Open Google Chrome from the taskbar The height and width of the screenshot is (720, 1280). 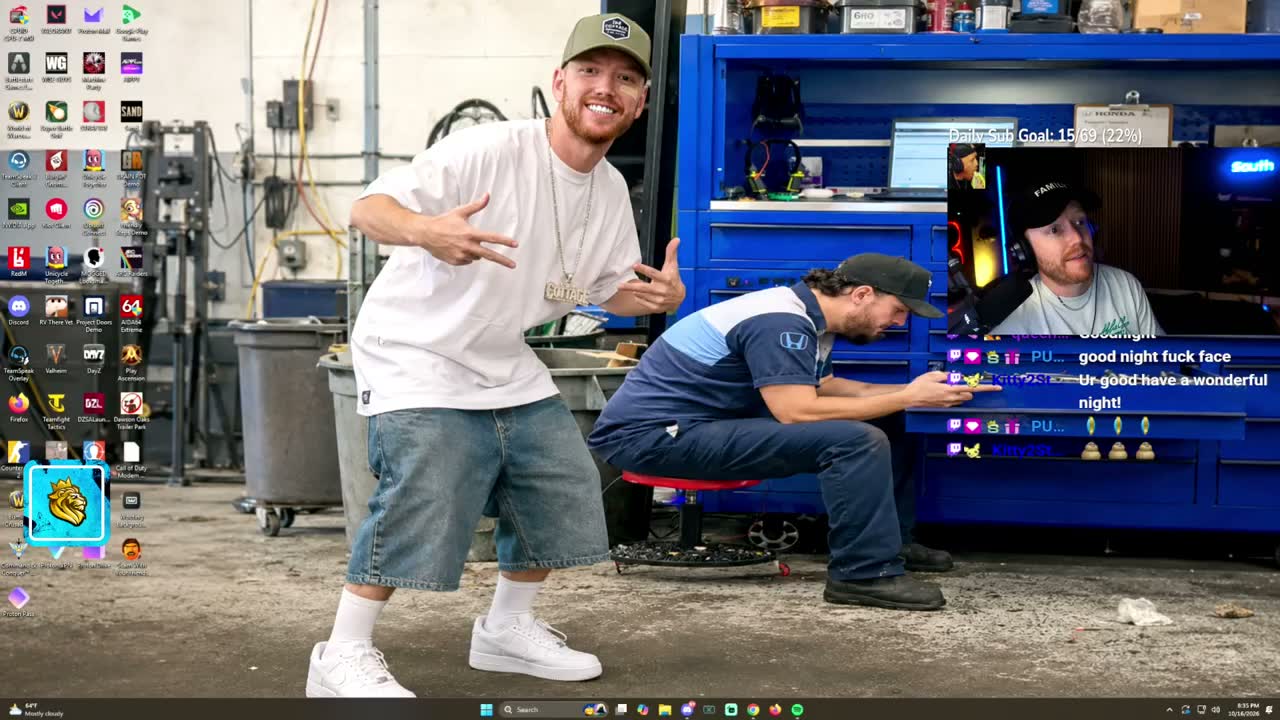(x=753, y=709)
